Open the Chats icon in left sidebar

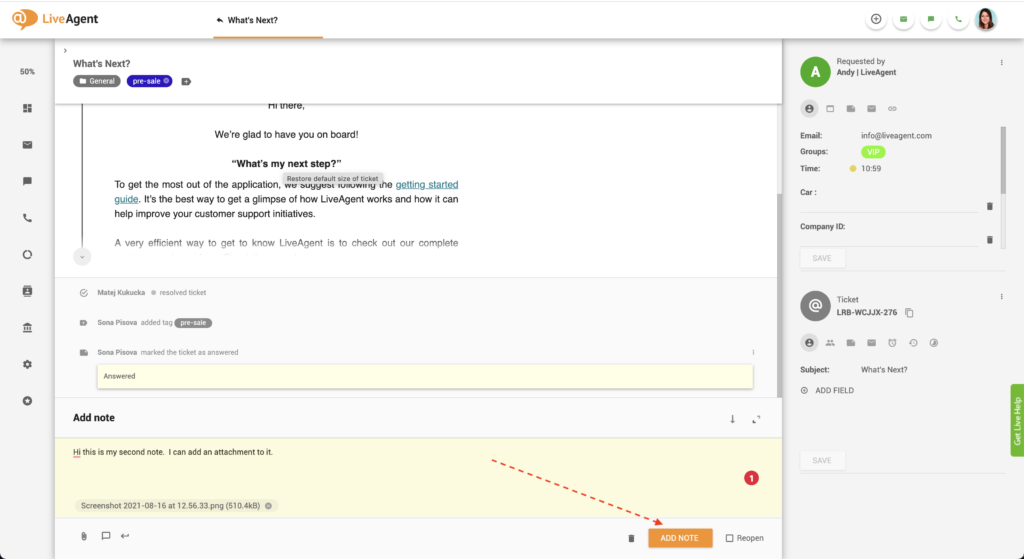coord(28,181)
